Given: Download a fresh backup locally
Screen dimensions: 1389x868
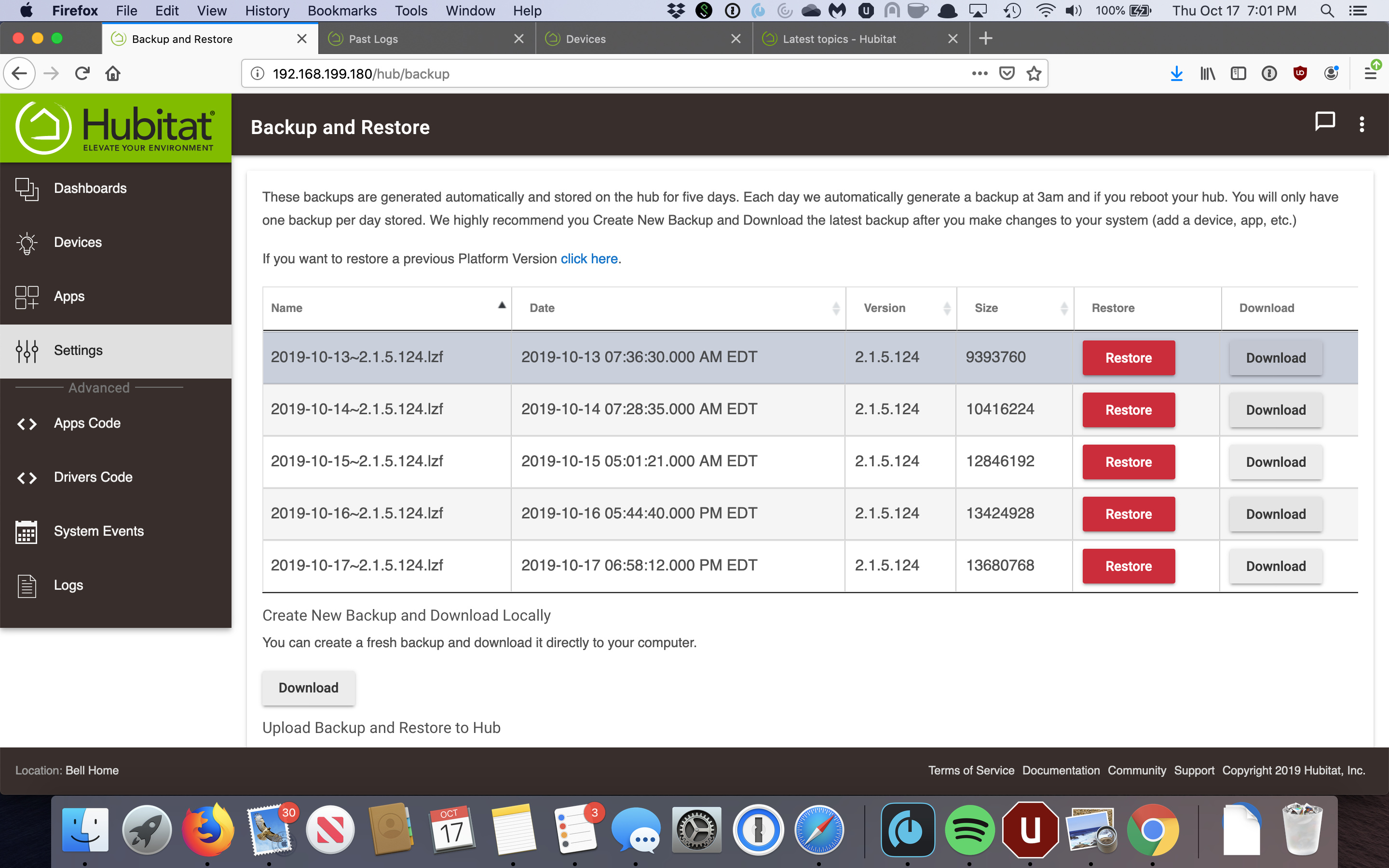Looking at the screenshot, I should (x=309, y=688).
